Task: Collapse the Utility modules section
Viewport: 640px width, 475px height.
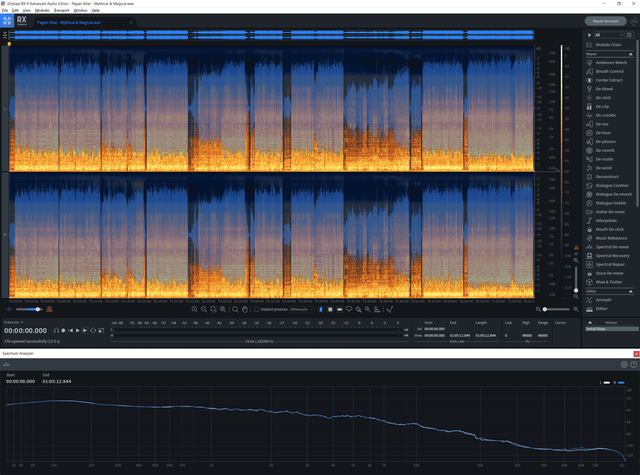Action: coord(631,291)
